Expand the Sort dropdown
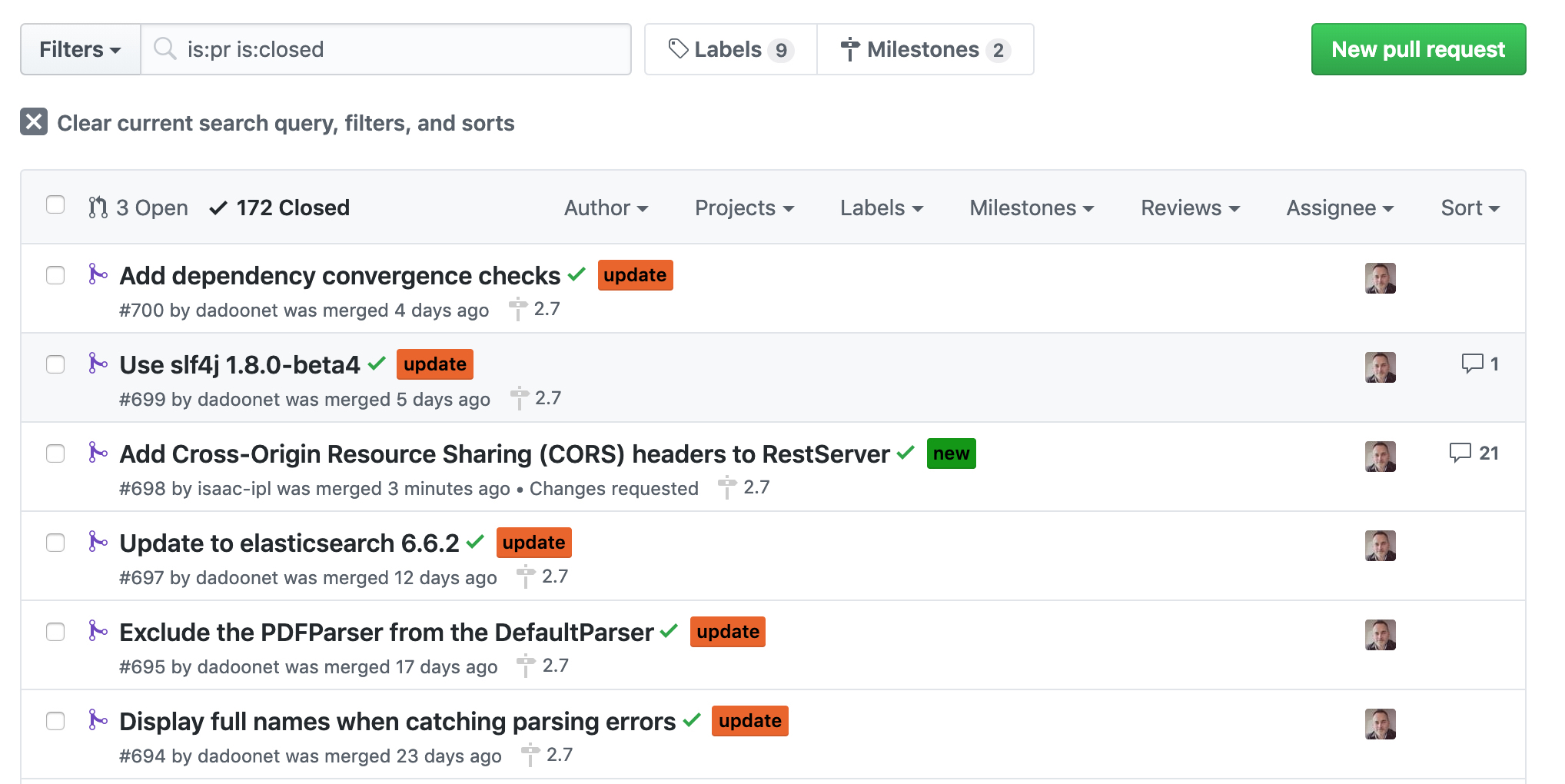 pyautogui.click(x=1469, y=208)
